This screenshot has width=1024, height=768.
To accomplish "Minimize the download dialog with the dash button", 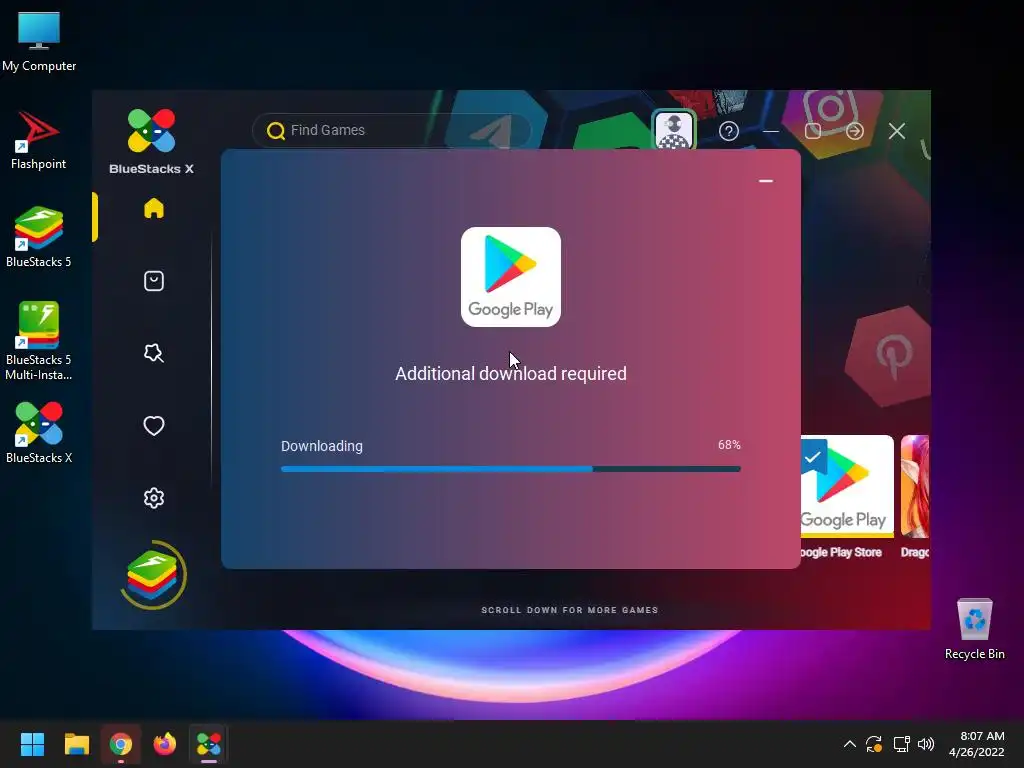I will tap(766, 181).
